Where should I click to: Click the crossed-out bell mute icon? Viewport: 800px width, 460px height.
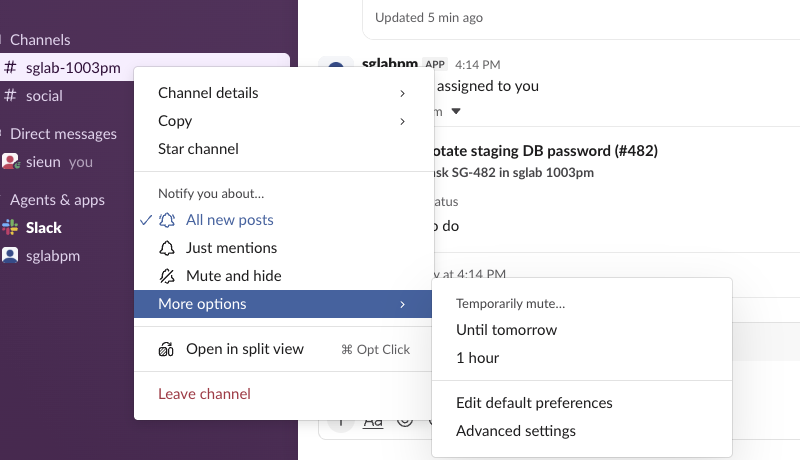tap(167, 276)
